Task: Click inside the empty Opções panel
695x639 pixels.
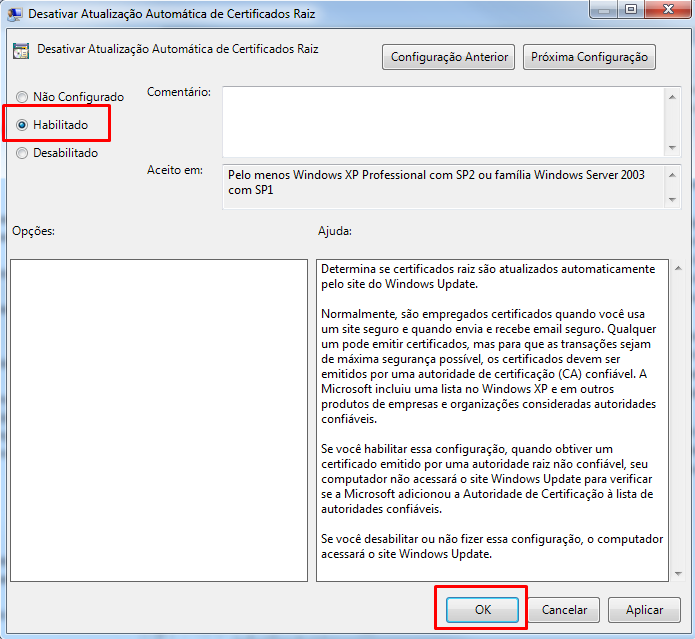Action: pos(159,420)
